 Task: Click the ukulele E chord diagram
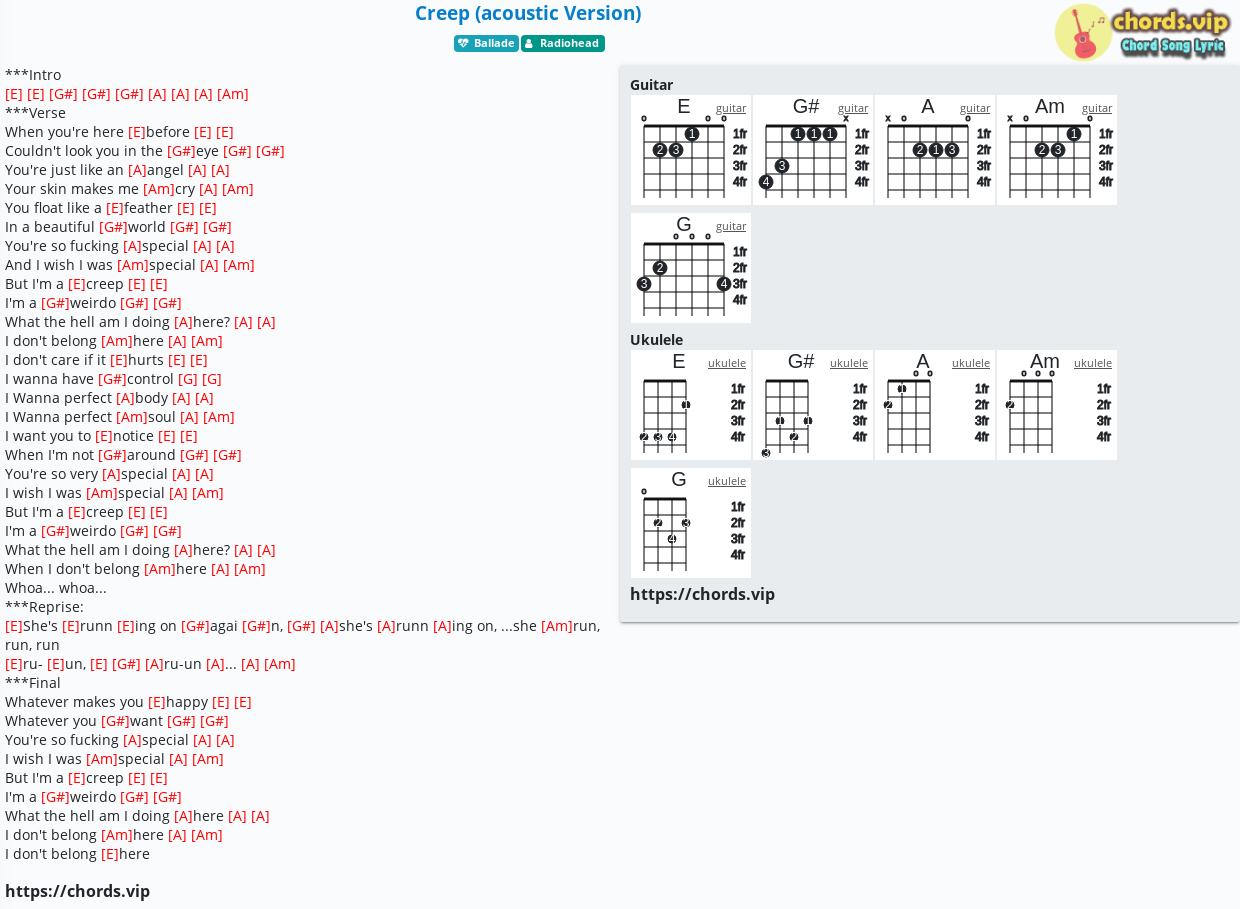coord(691,405)
